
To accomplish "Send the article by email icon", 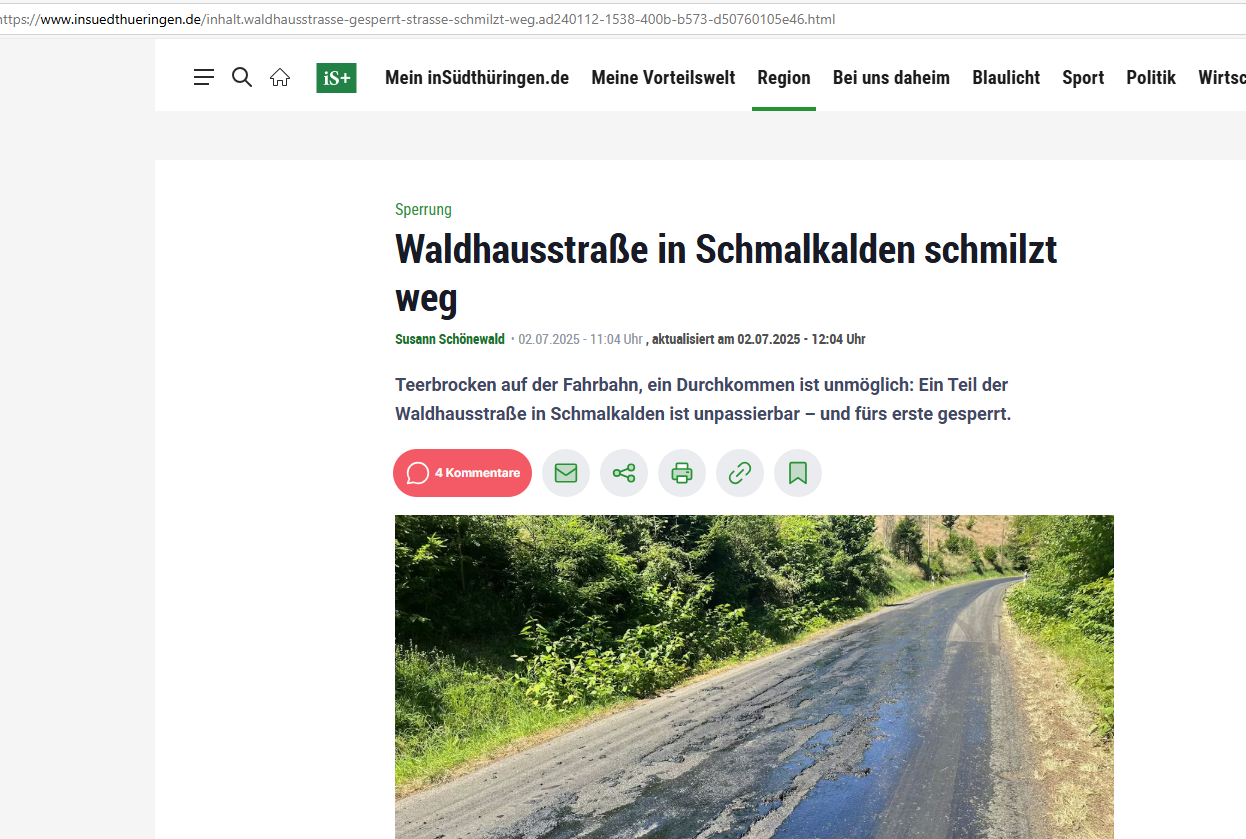I will coord(566,473).
